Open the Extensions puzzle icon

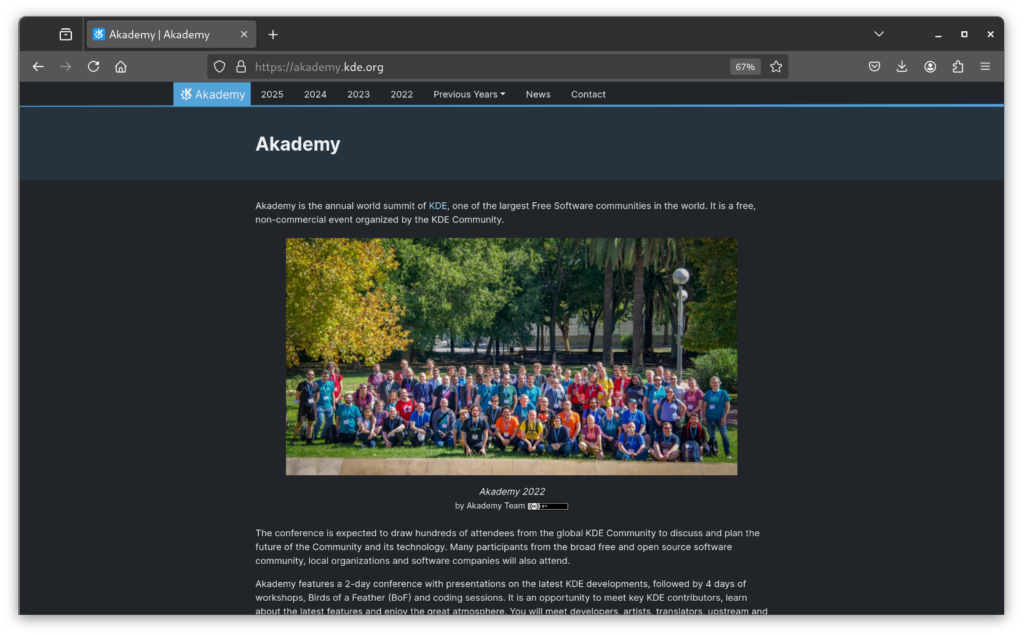tap(958, 67)
